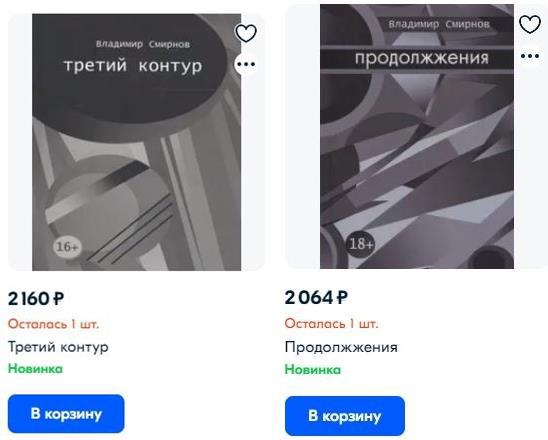Click 'Осталась 1 шт.' under 2 160 ₽

[x=53, y=324]
